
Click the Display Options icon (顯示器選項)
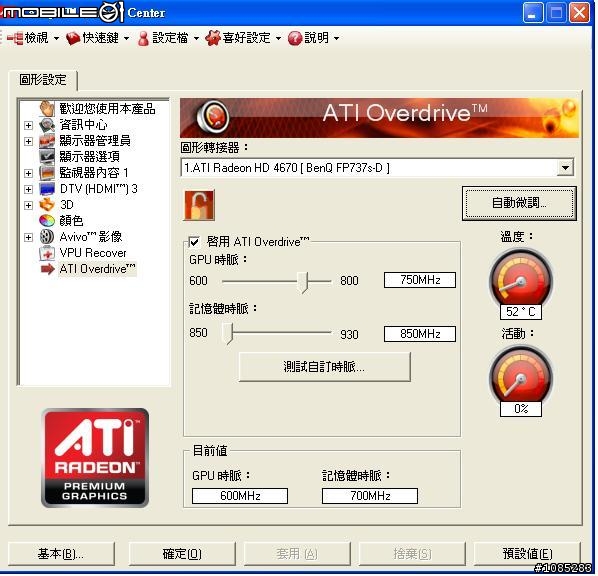(47, 157)
